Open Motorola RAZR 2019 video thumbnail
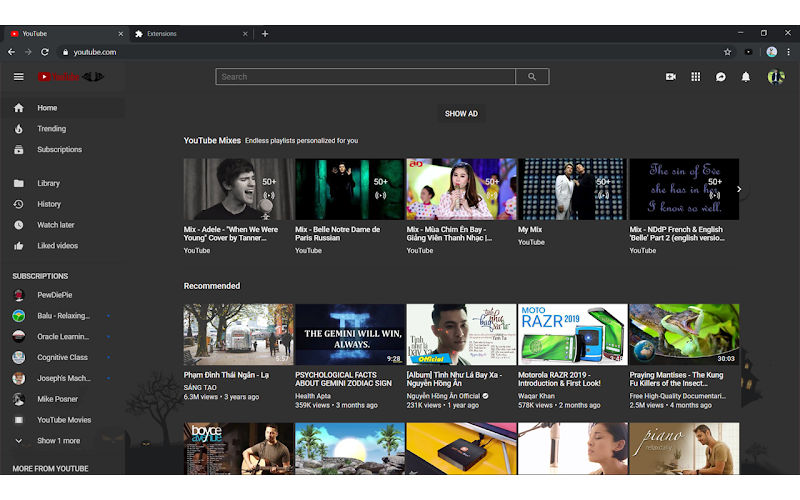The image size is (800, 500). coord(572,335)
